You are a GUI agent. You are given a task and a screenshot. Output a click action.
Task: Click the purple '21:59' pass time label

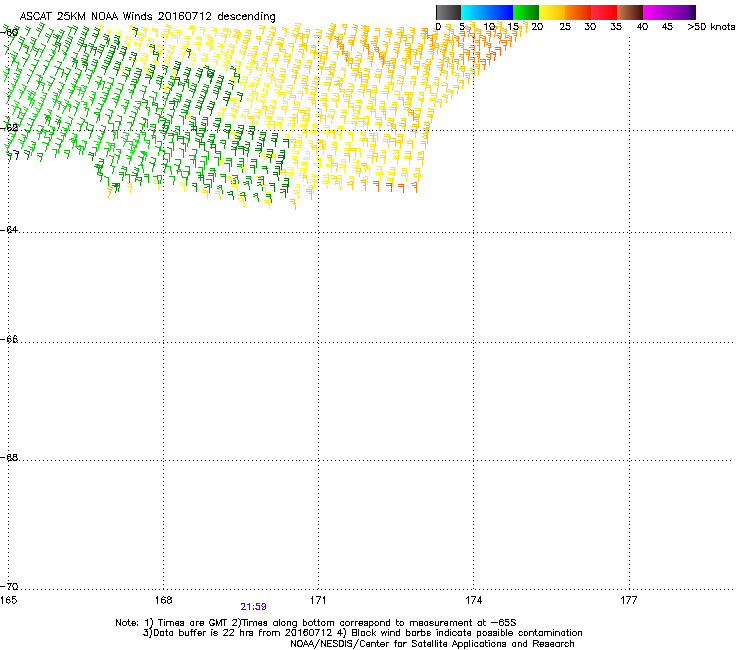(253, 607)
